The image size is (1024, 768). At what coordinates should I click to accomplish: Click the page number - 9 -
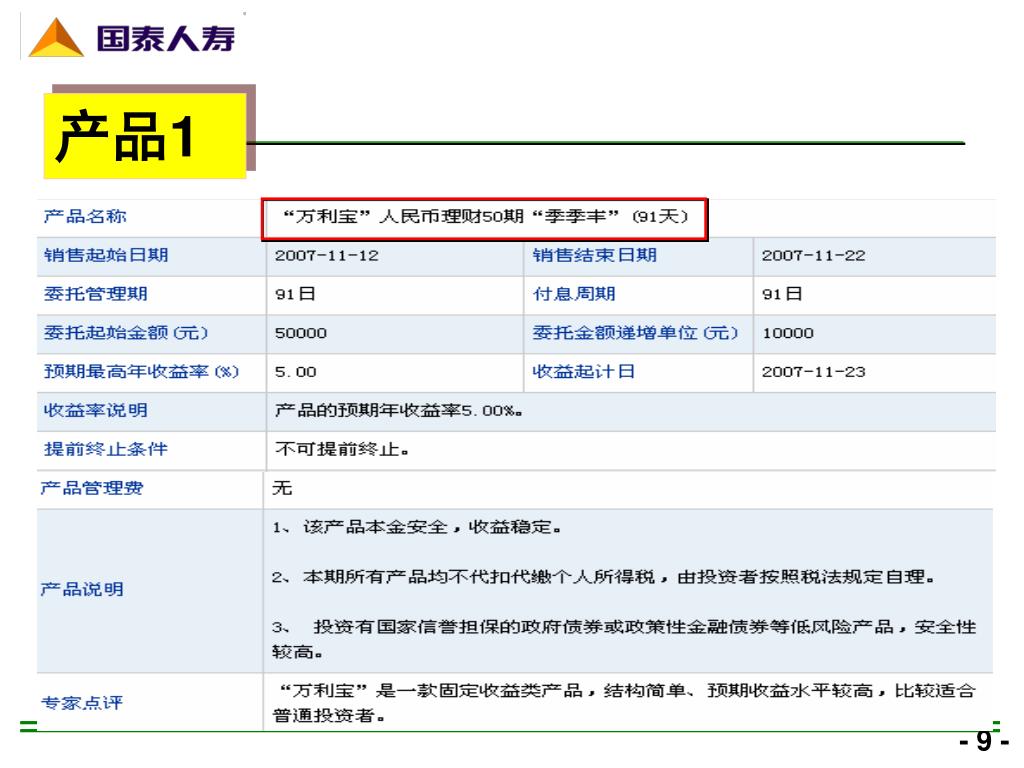984,742
